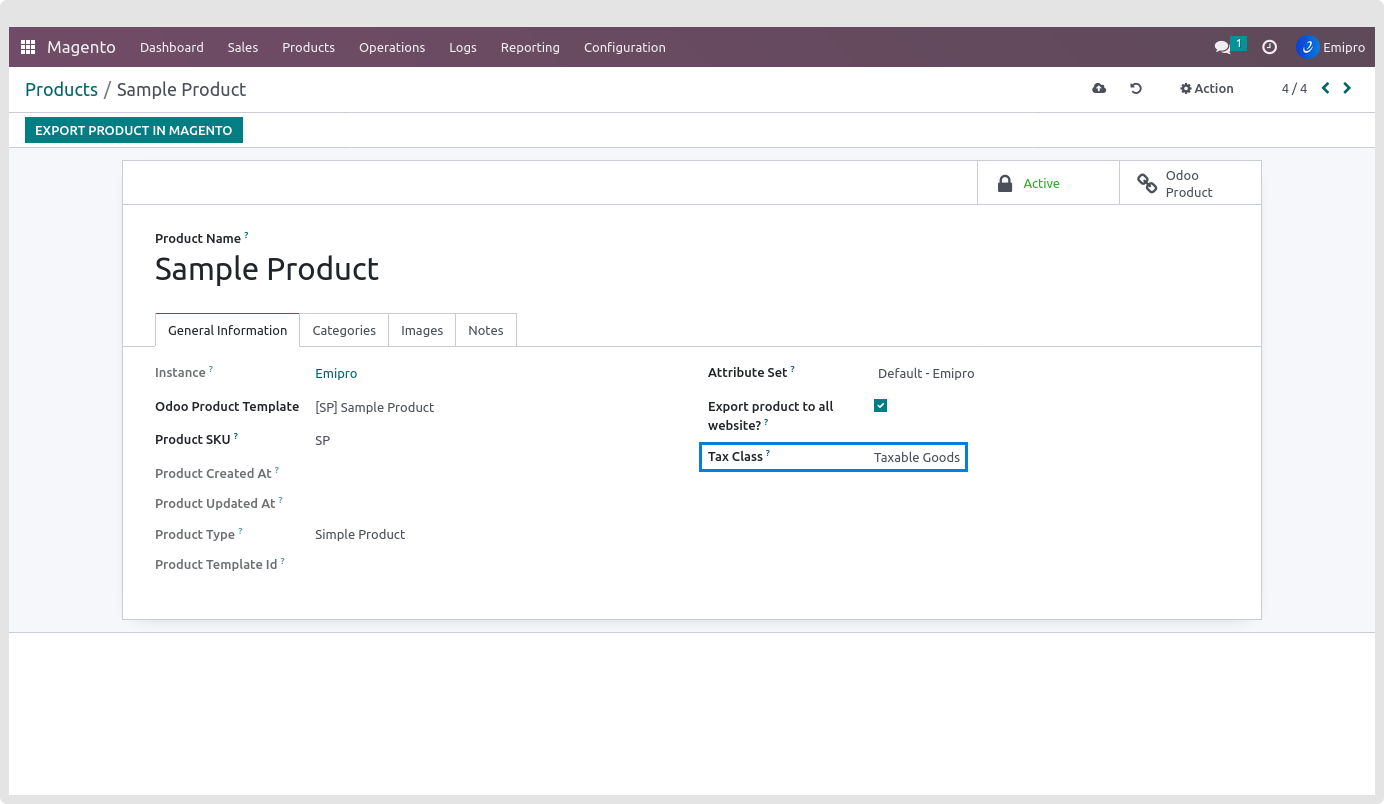Click the cloud save icon

[1099, 89]
